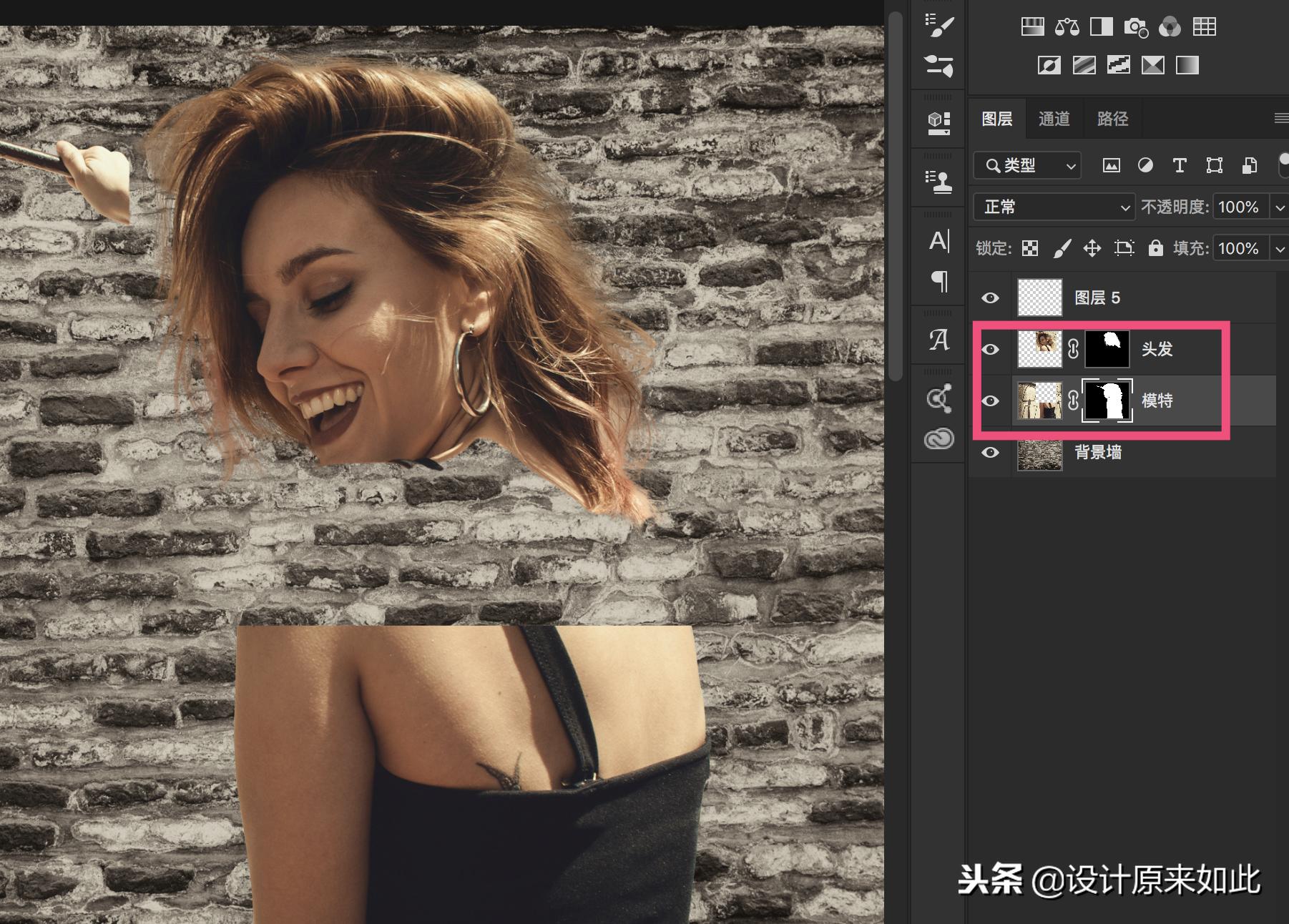Filter layers by type (T) icon
Image resolution: width=1289 pixels, height=924 pixels.
tap(1180, 166)
